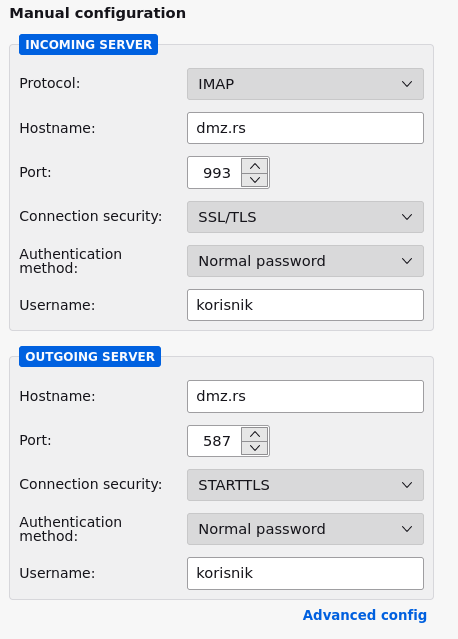458x639 pixels.
Task: Open incoming SSL/TLS connection security dropdown
Action: pyautogui.click(x=305, y=217)
